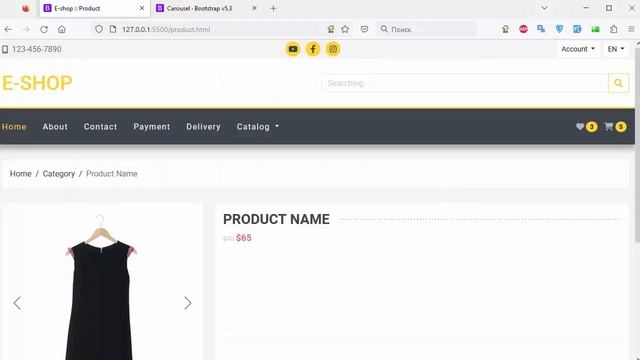Reload the page with refresh icon
640x360 pixels.
tap(44, 29)
